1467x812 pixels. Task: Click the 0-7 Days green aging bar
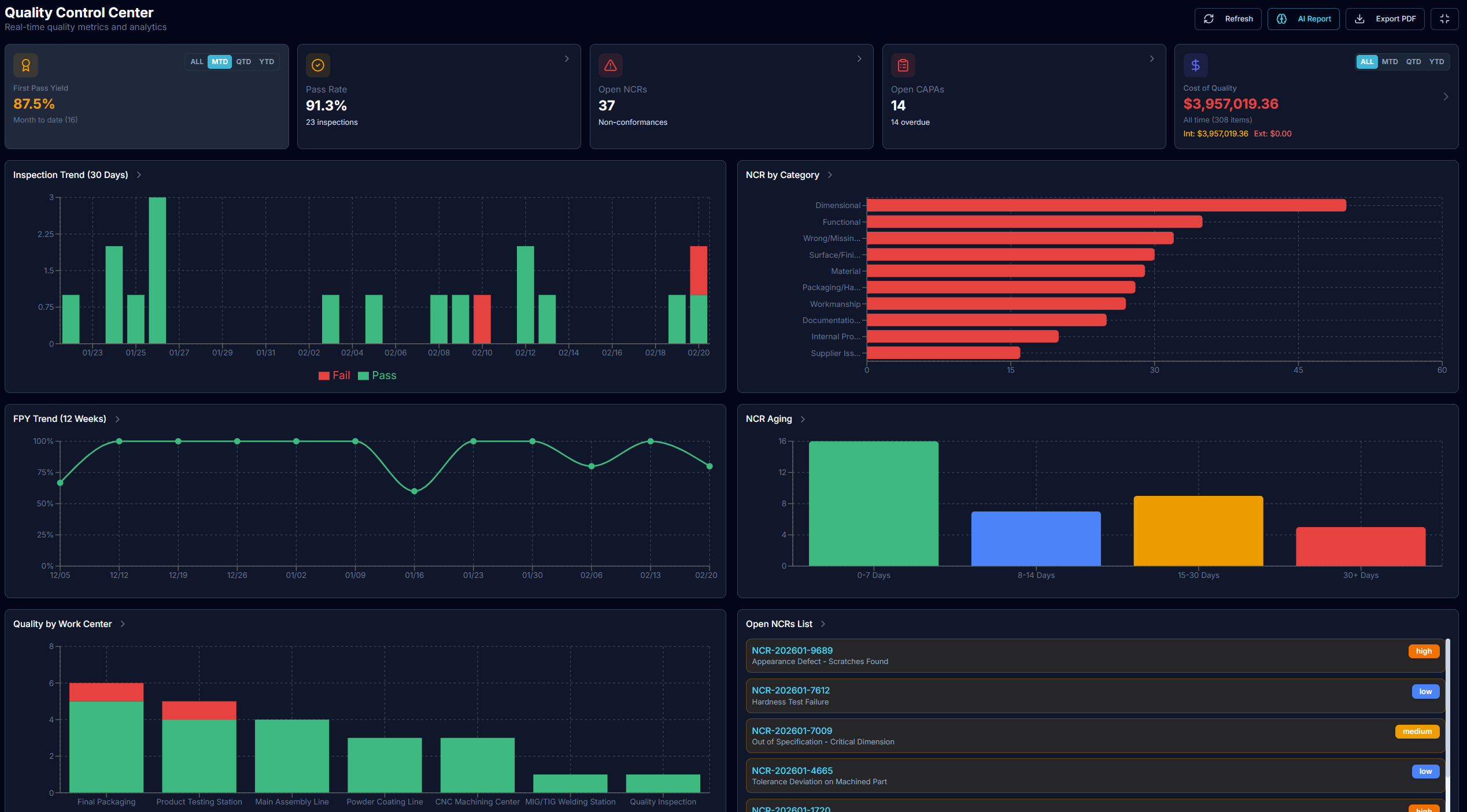coord(873,503)
